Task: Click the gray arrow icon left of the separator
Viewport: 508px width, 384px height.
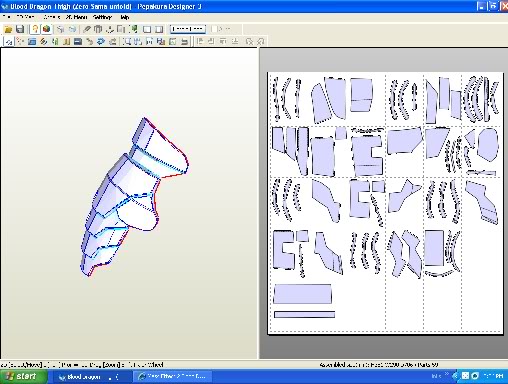Action: point(113,42)
